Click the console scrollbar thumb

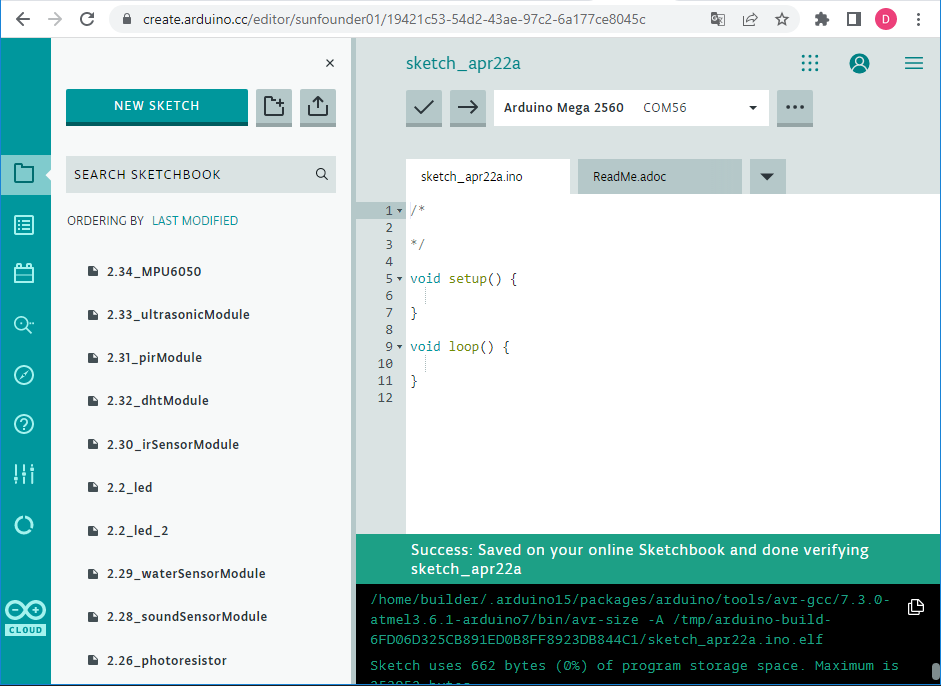[935, 673]
